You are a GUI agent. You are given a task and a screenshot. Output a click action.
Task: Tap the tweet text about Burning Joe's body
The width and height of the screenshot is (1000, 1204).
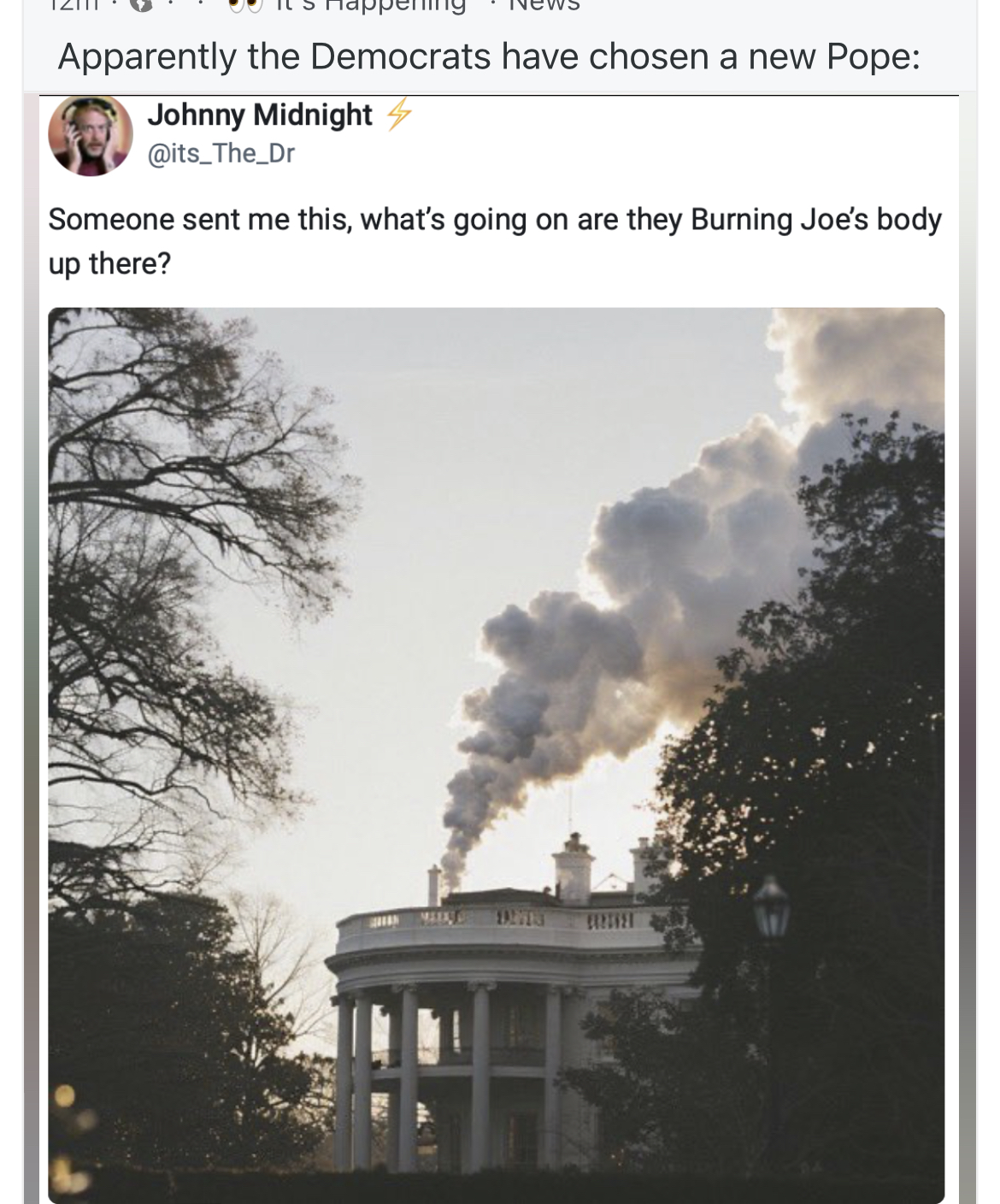[494, 241]
